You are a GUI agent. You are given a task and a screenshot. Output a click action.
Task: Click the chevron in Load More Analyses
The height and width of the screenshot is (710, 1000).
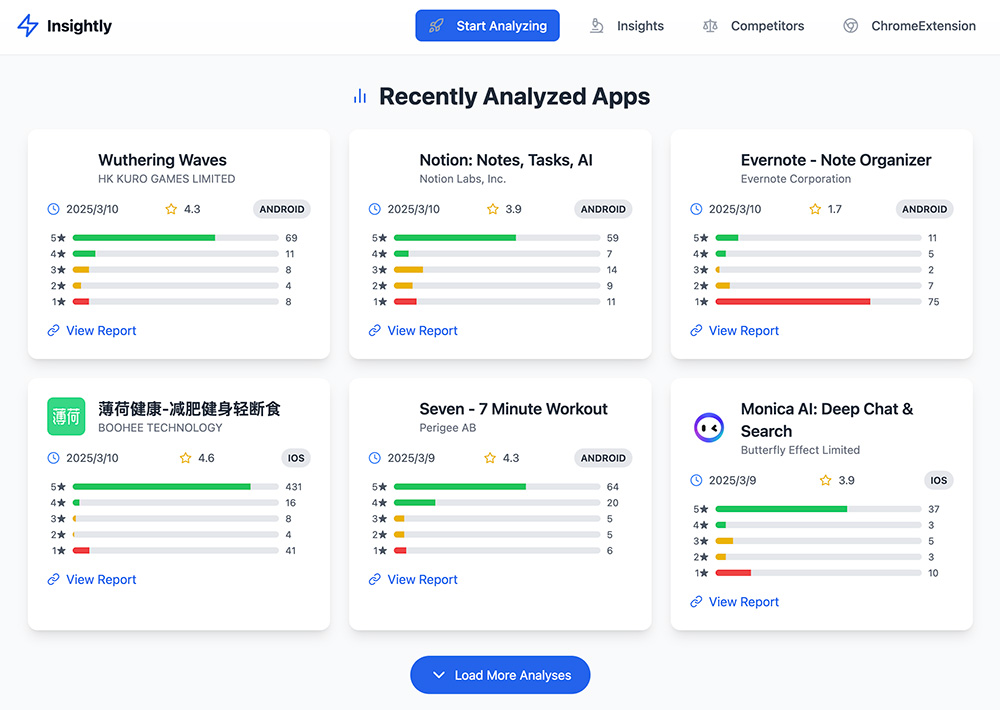pyautogui.click(x=439, y=675)
